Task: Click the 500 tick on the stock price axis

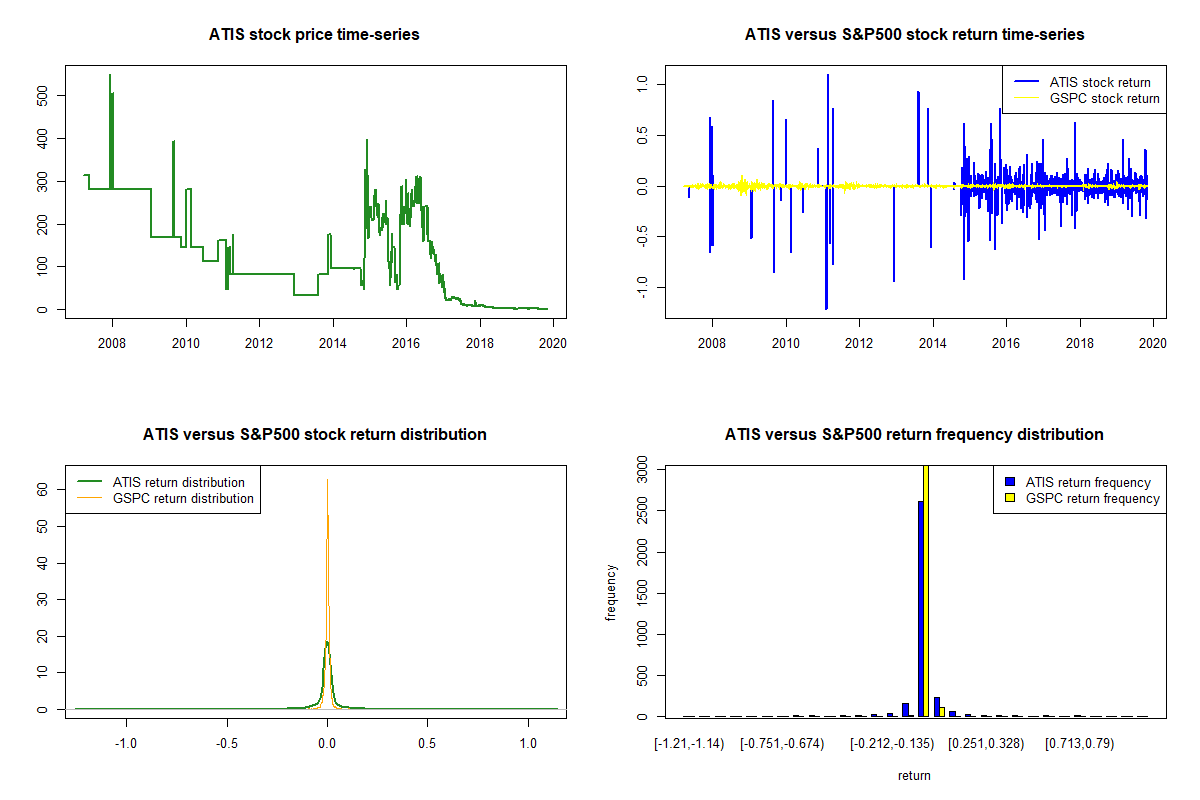Action: tap(44, 95)
